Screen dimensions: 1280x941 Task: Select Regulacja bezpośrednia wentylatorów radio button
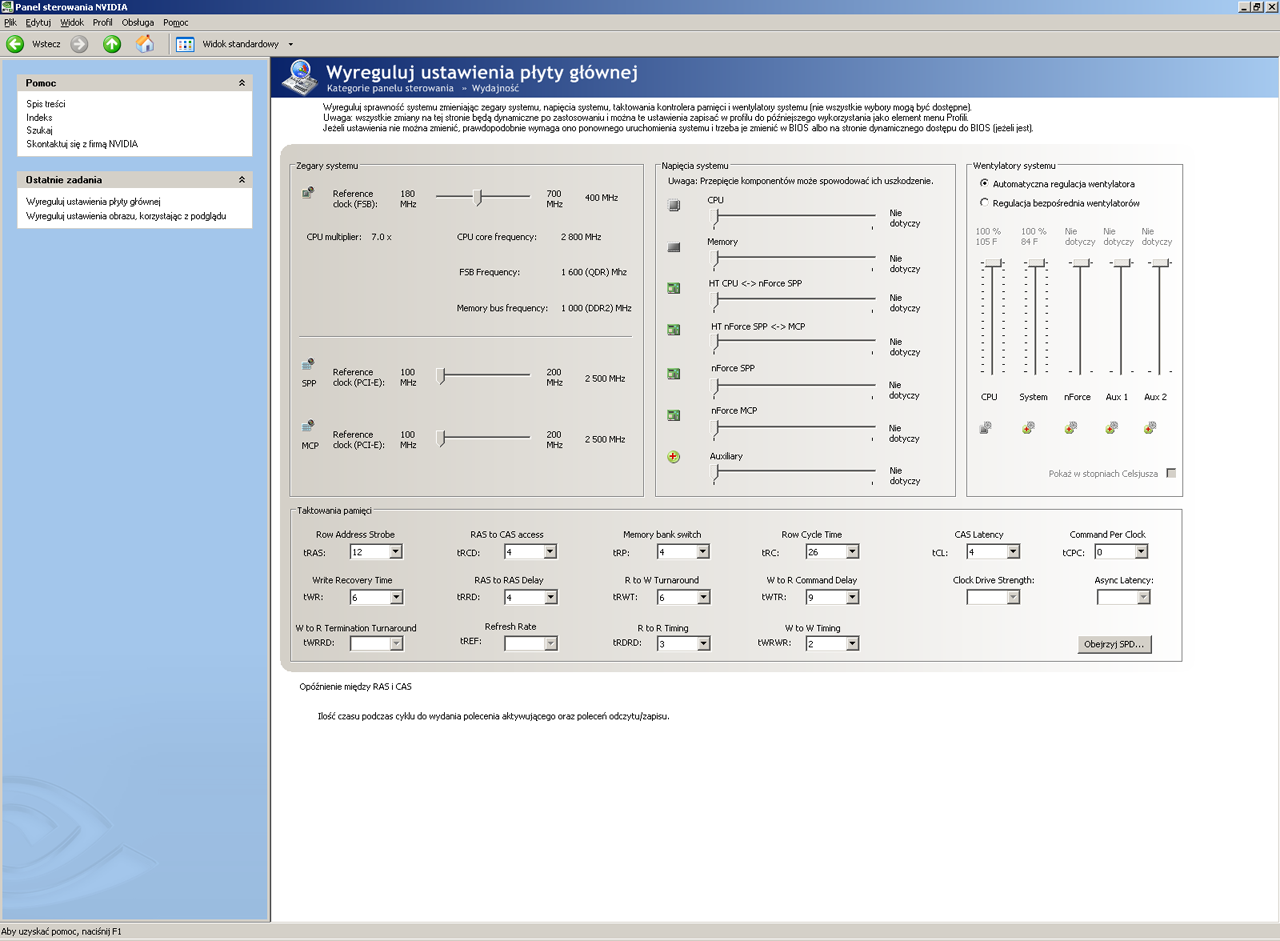tap(985, 203)
